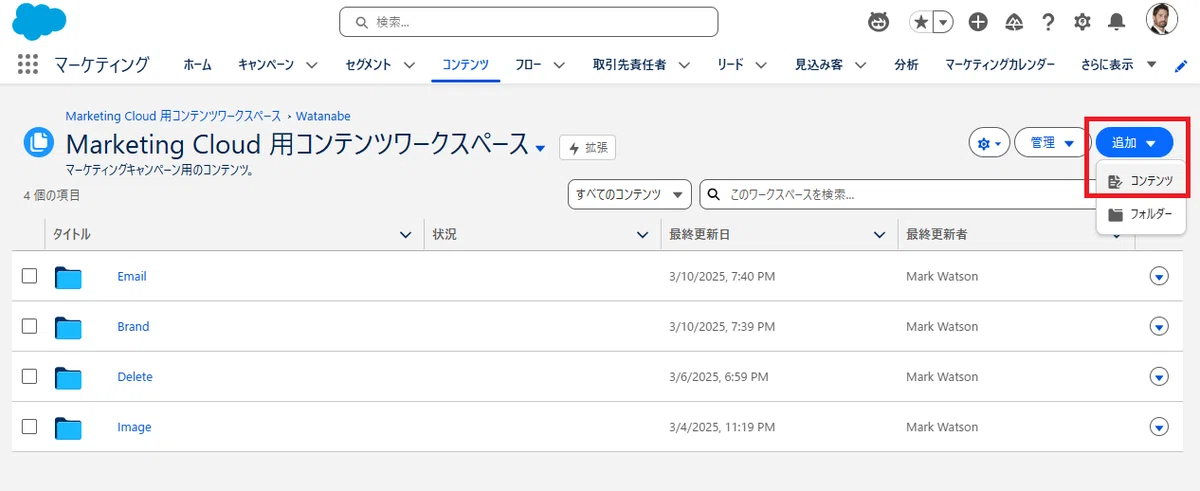Click the 追加 button
This screenshot has height=491, width=1200.
pos(1134,143)
